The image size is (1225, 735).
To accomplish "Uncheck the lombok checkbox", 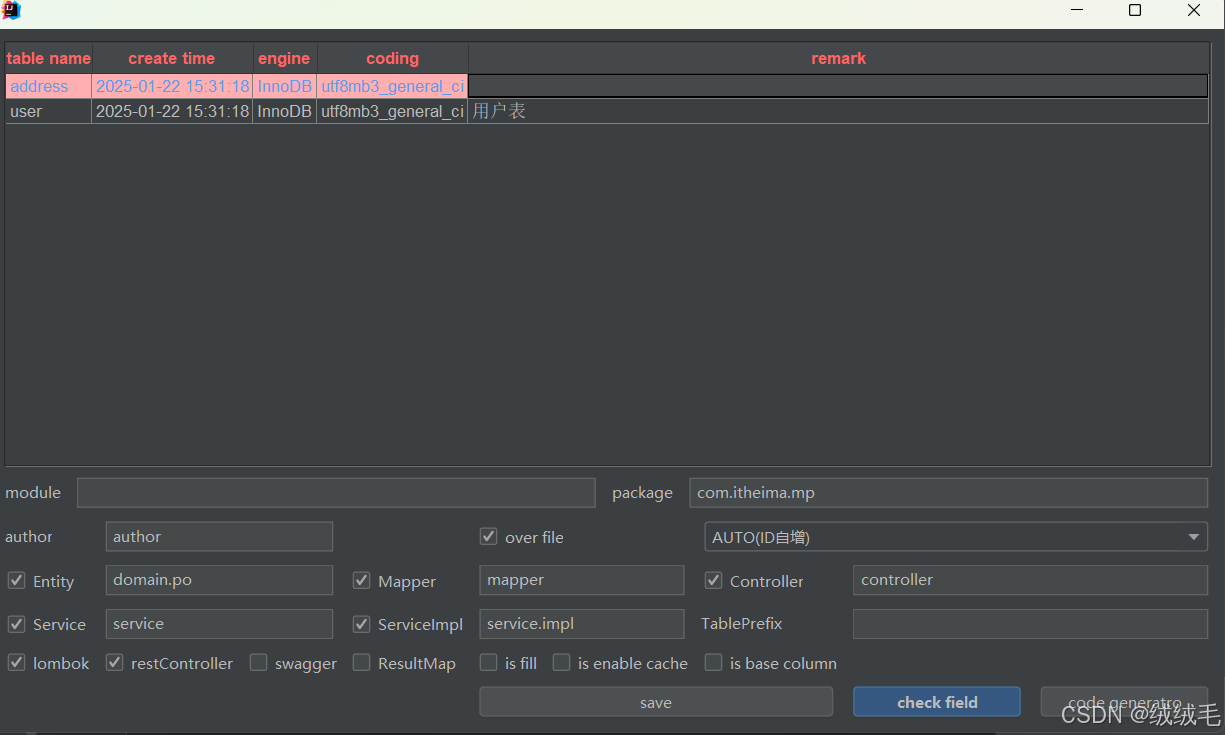I will [x=16, y=663].
